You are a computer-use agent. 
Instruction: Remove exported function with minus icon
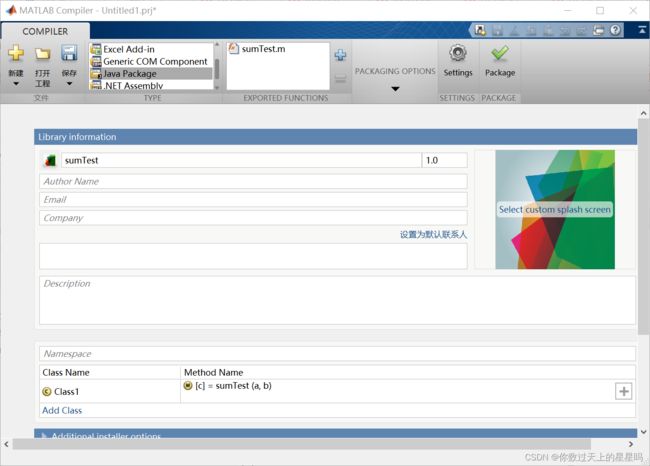pos(340,78)
